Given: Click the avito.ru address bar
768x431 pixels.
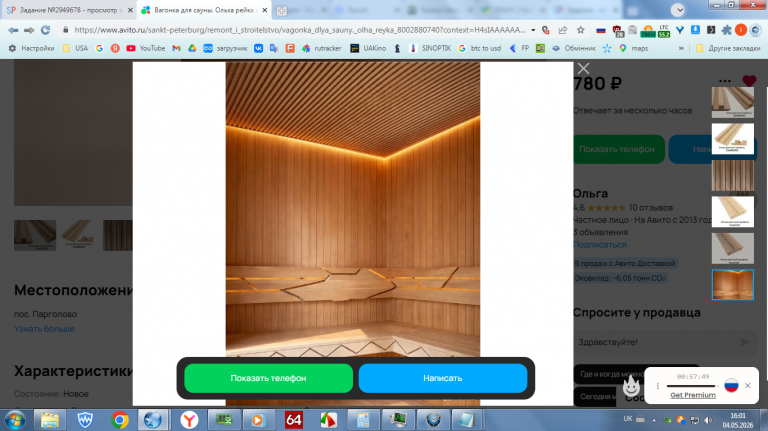Looking at the screenshot, I should (x=299, y=30).
